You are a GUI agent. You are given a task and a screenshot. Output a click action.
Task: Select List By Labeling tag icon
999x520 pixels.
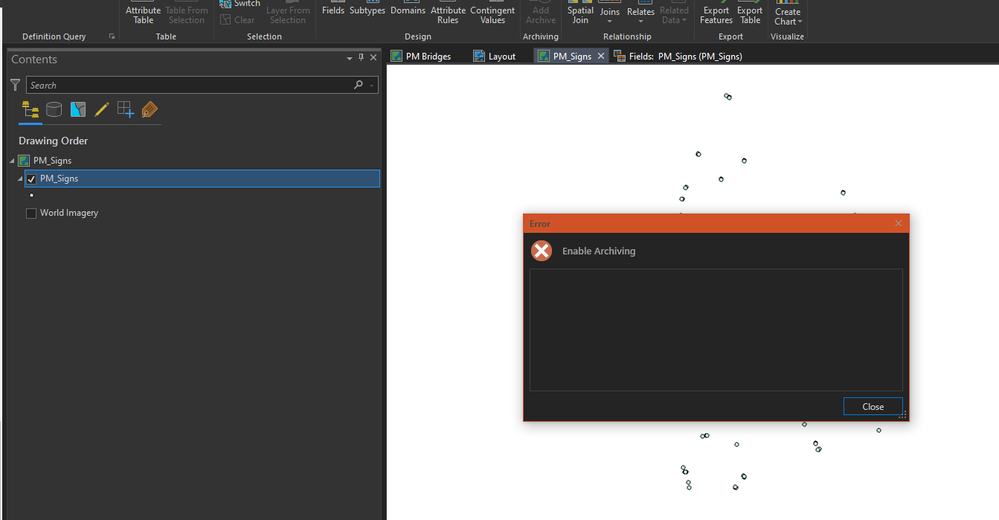(x=149, y=110)
